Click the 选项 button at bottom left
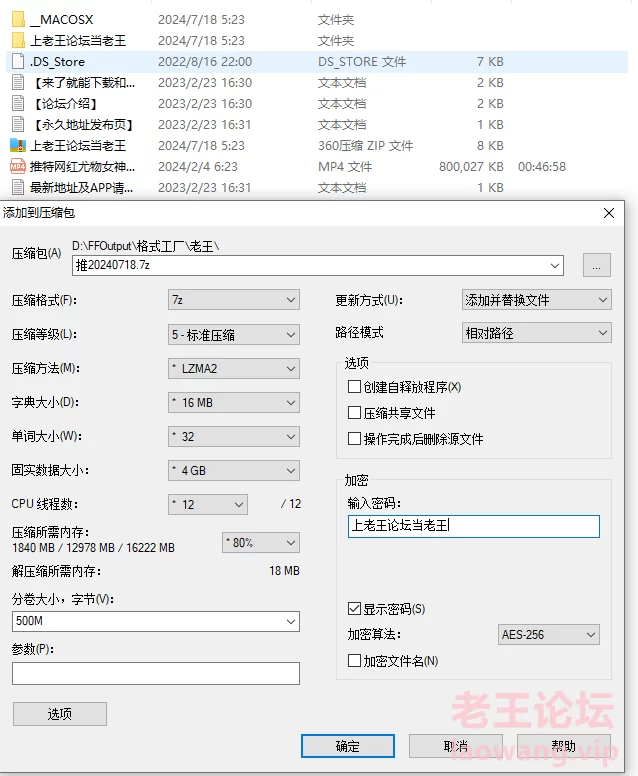Image resolution: width=638 pixels, height=776 pixels. (60, 714)
